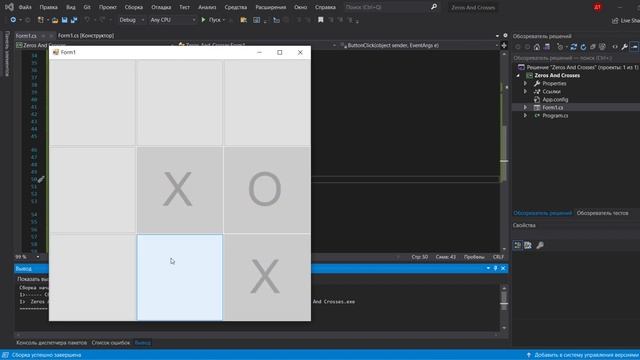Click in the Solution Explorer search field

tap(576, 58)
